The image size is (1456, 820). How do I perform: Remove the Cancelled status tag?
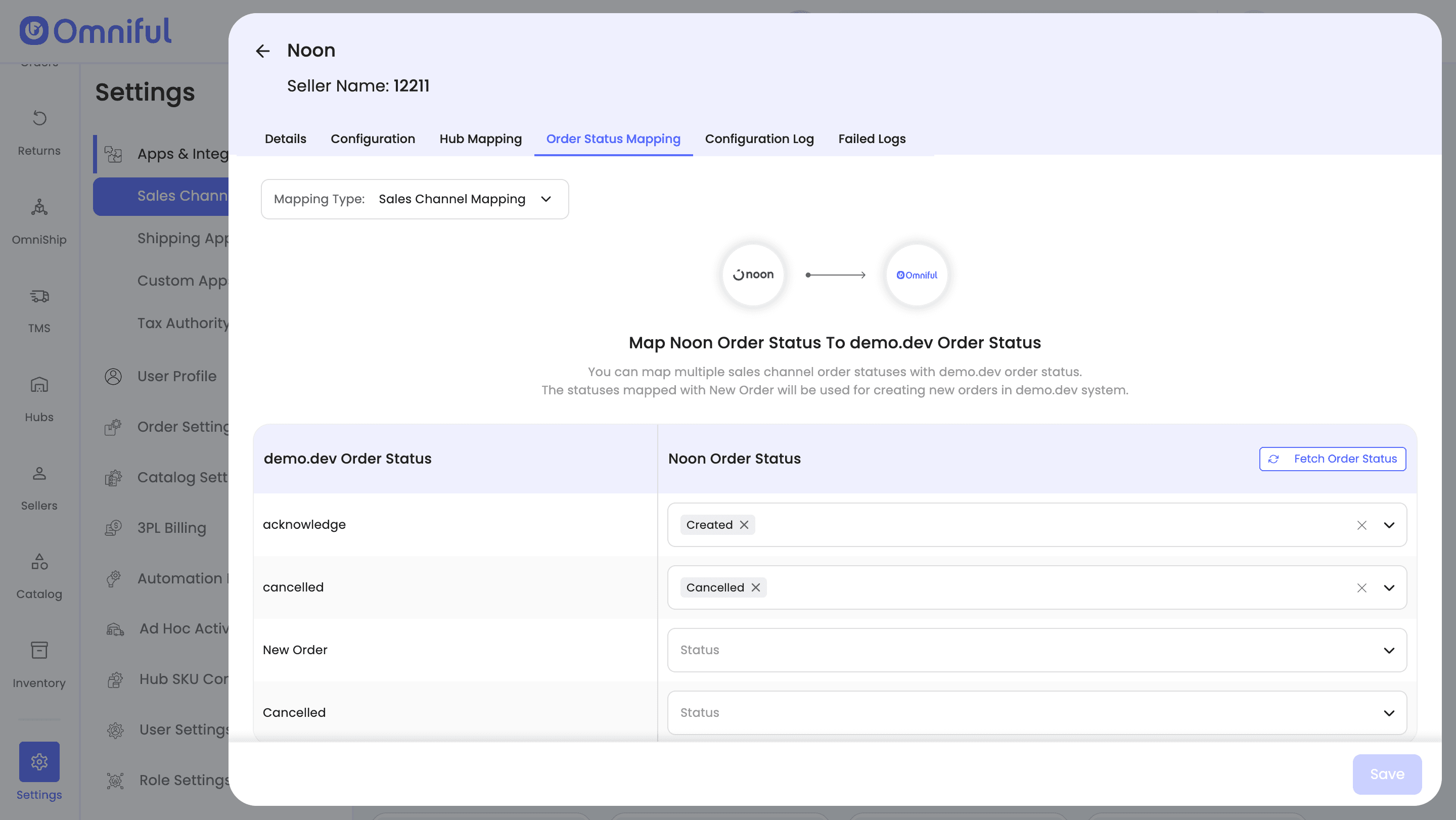tap(756, 587)
